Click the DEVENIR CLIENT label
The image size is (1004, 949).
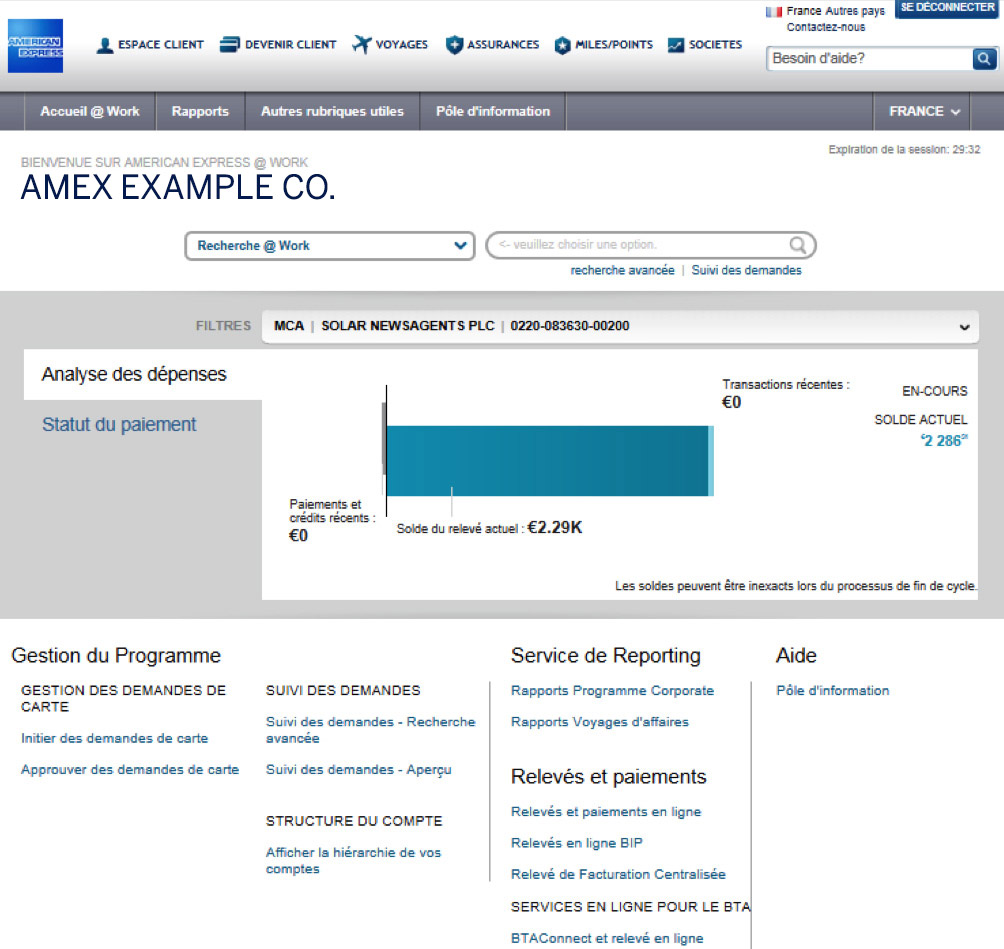[291, 45]
